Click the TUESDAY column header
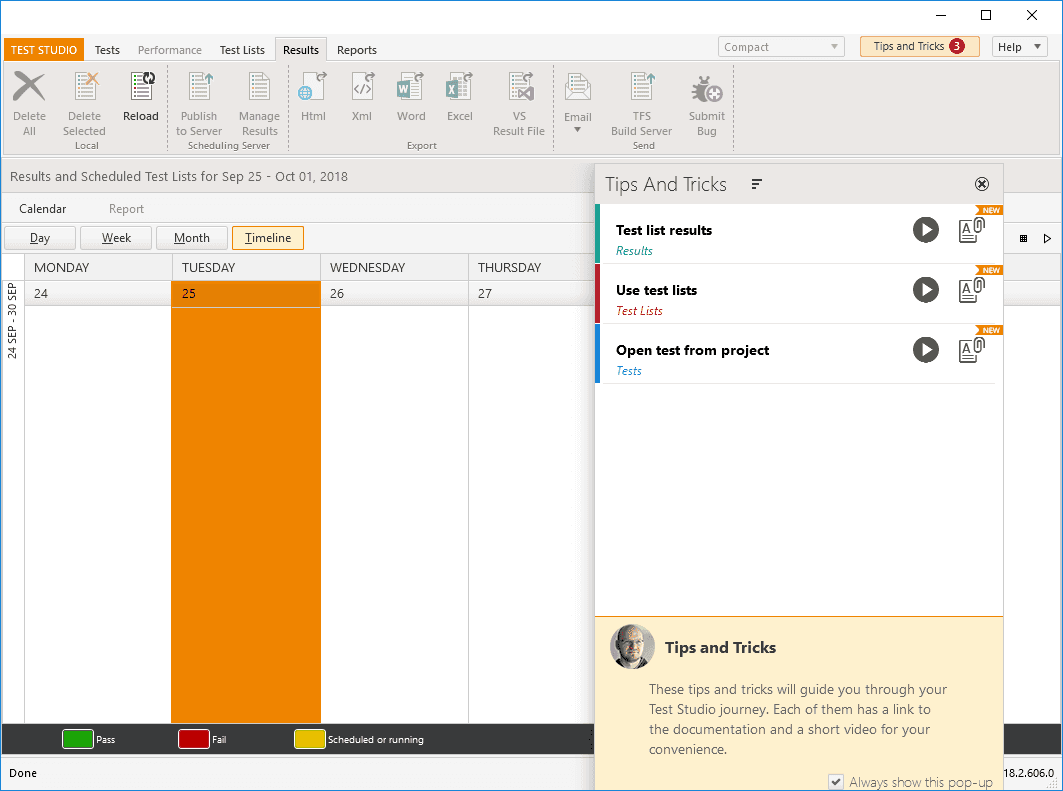Image resolution: width=1063 pixels, height=791 pixels. click(246, 268)
